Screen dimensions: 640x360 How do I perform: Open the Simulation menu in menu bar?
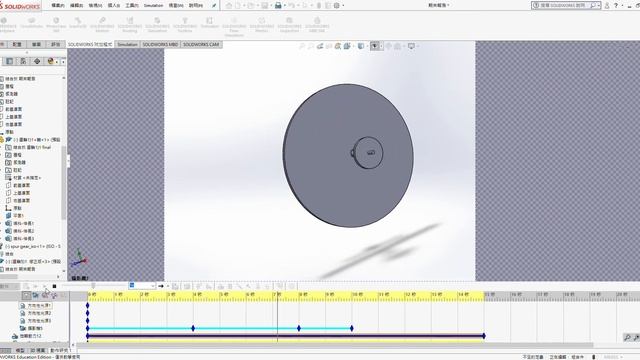pos(153,5)
